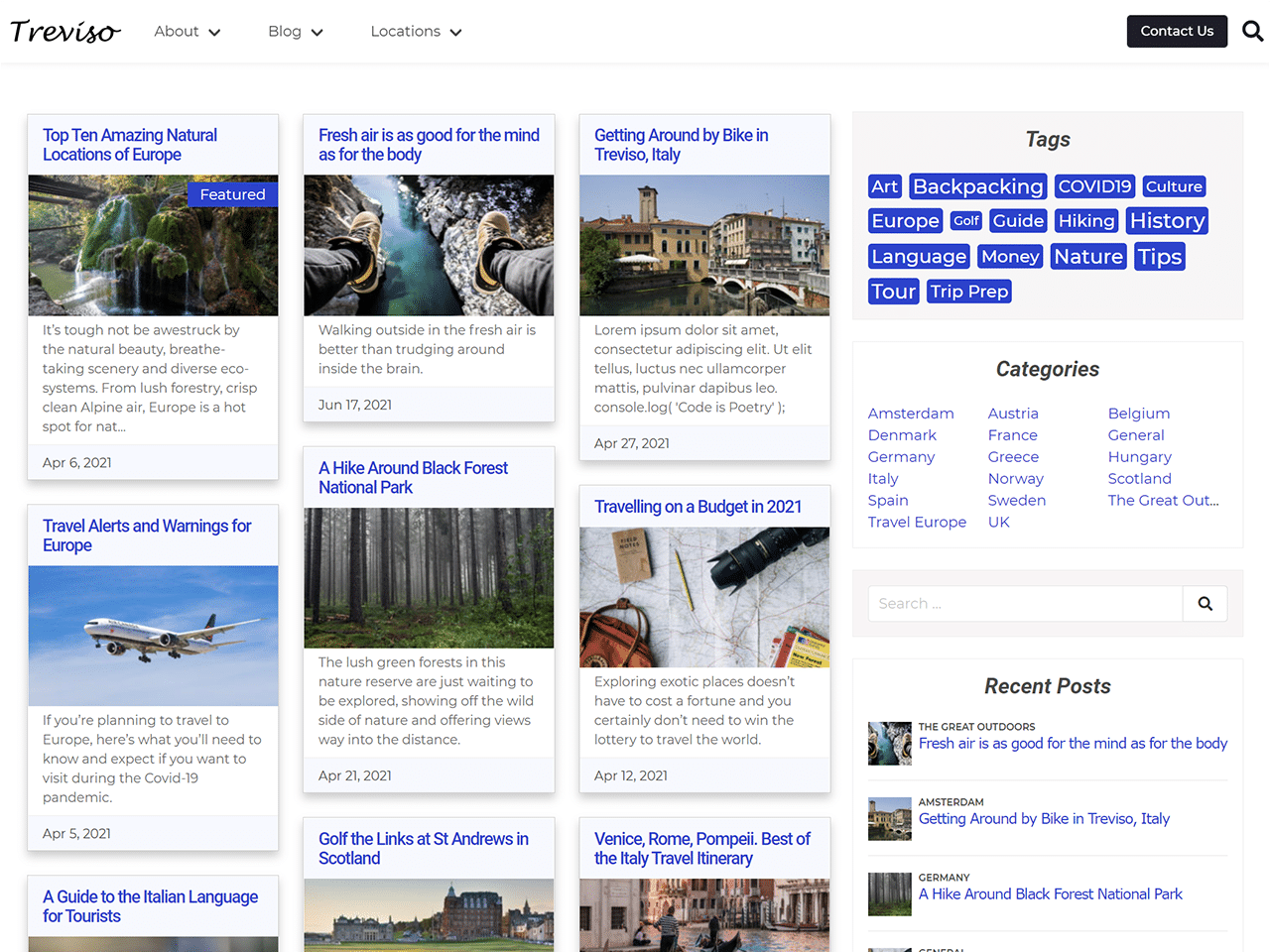
Task: Select the small Golf tag
Action: click(x=966, y=221)
